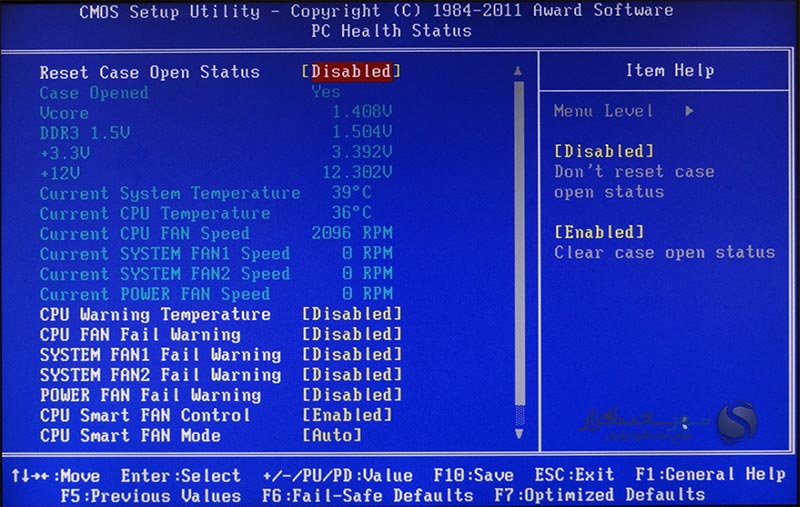Click the 'Clear case open status' help text
Screen dimensions: 800x507
coord(664,252)
